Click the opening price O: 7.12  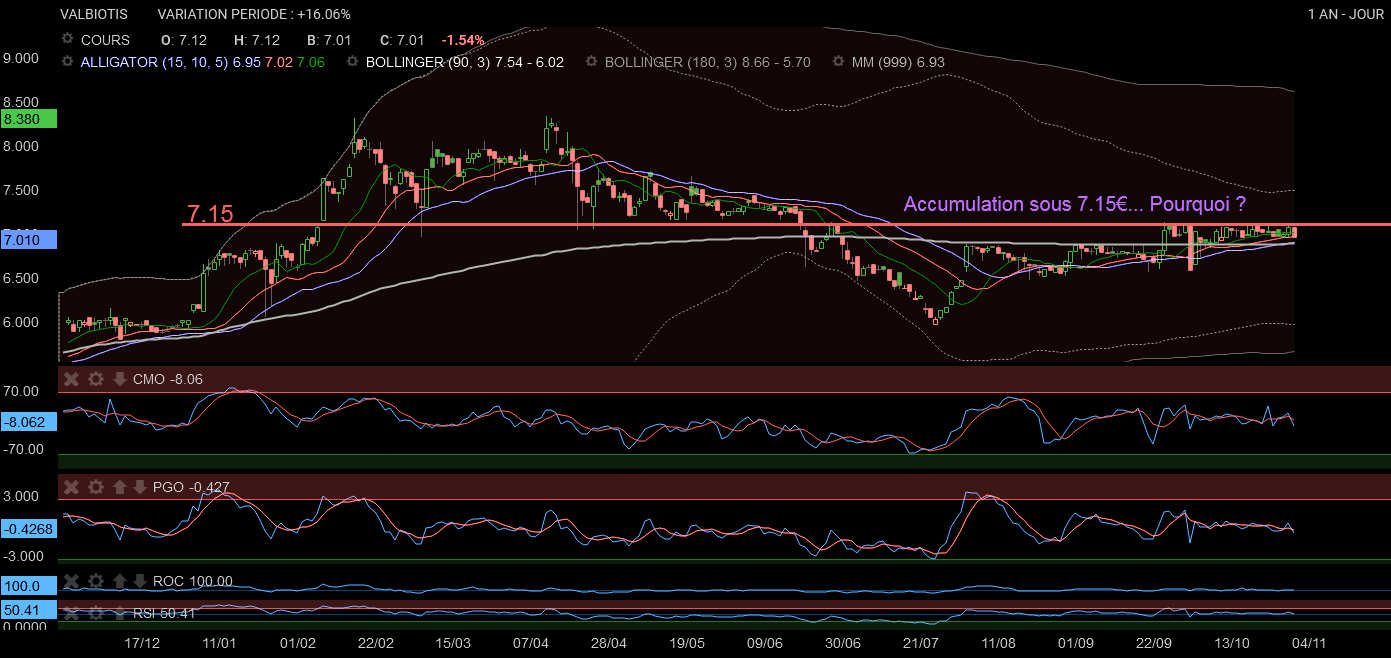[185, 40]
